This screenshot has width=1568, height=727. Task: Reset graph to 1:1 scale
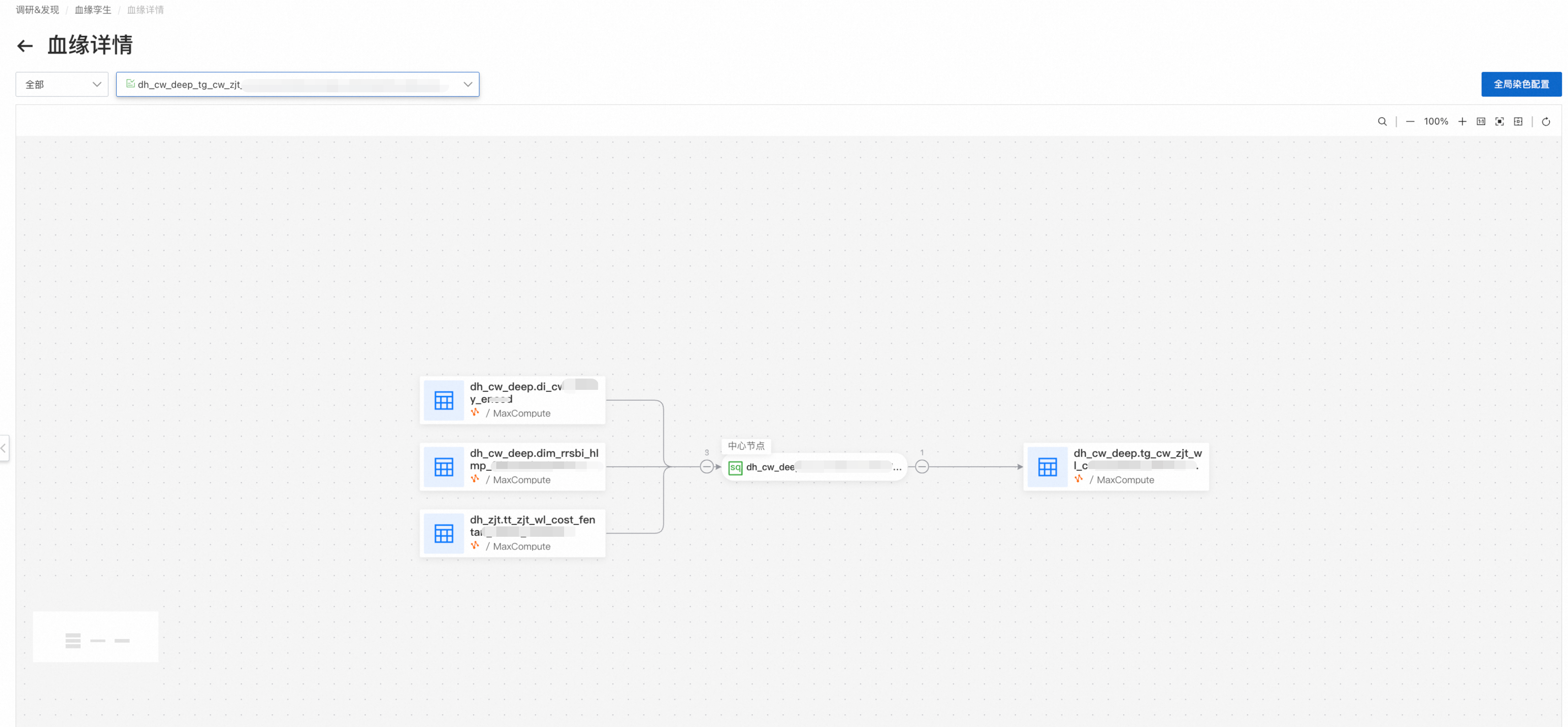[x=1481, y=122]
